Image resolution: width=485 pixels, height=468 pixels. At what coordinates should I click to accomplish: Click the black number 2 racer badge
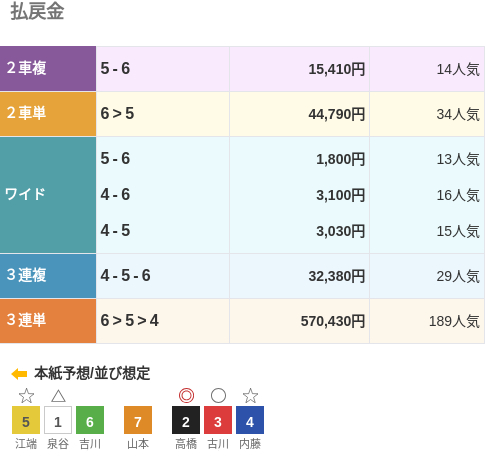point(186,420)
